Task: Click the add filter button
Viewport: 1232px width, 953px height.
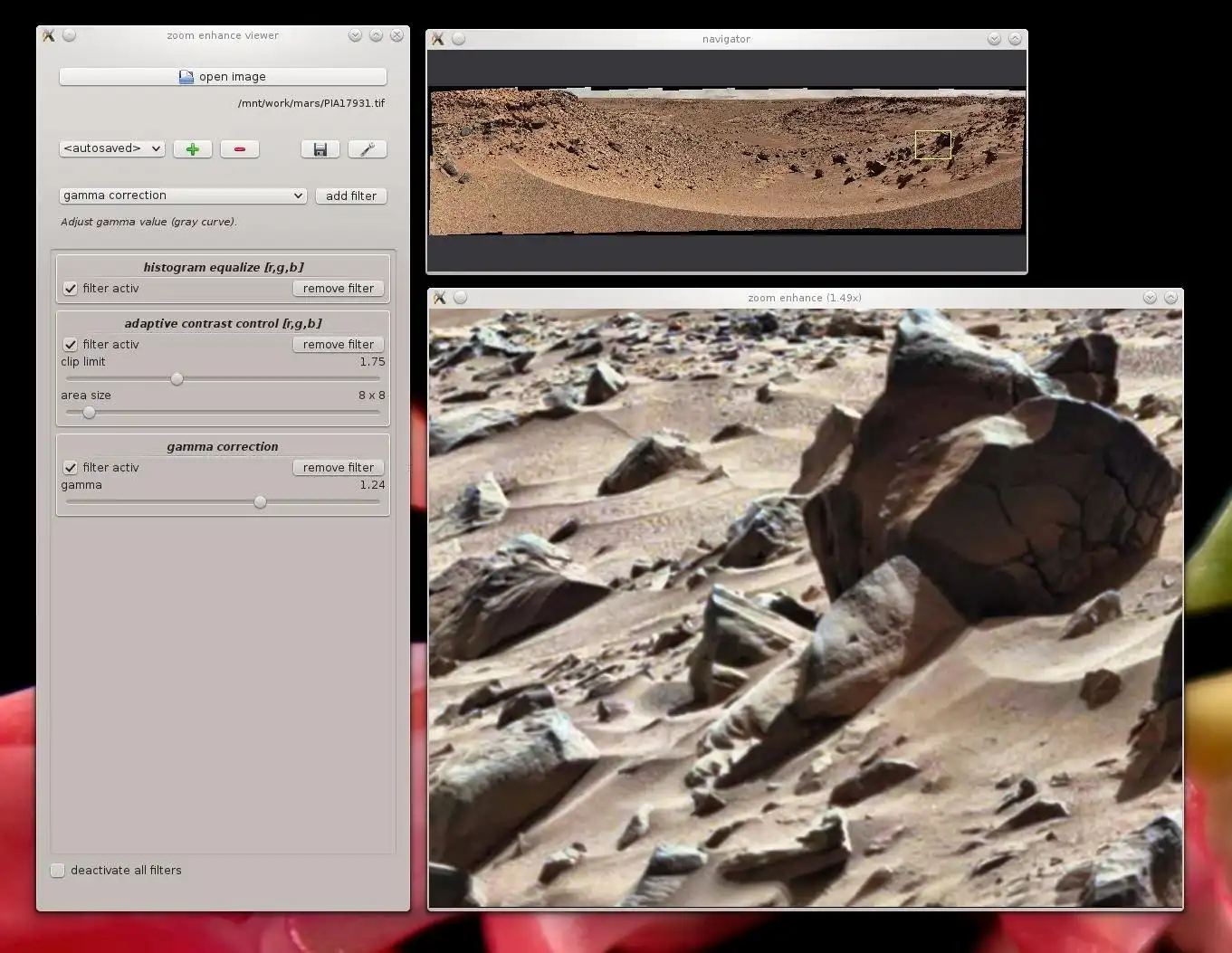Action: click(x=350, y=195)
